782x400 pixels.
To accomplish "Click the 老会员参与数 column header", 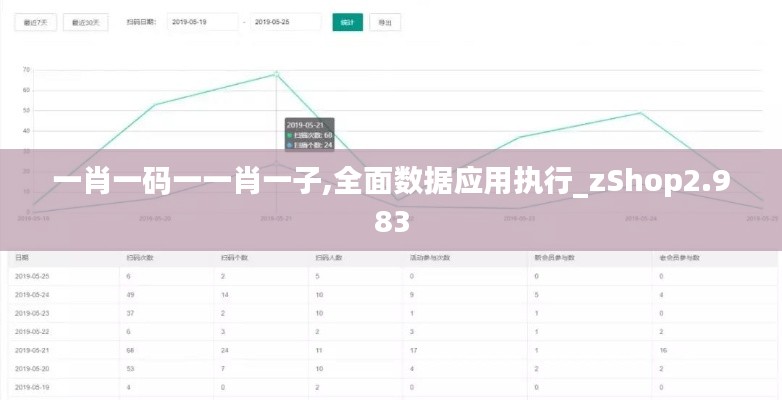I will click(x=679, y=258).
